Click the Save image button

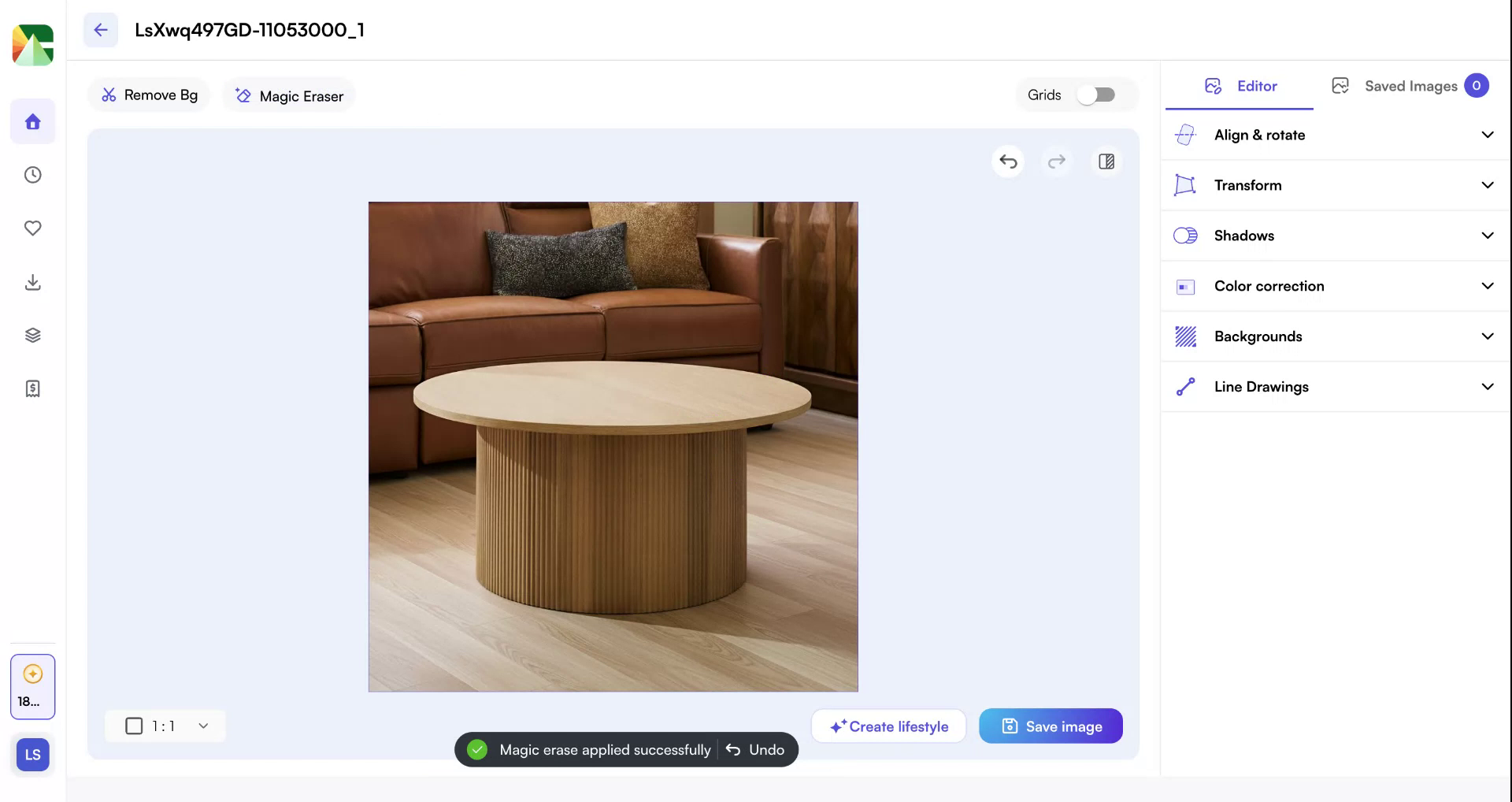[x=1051, y=726]
